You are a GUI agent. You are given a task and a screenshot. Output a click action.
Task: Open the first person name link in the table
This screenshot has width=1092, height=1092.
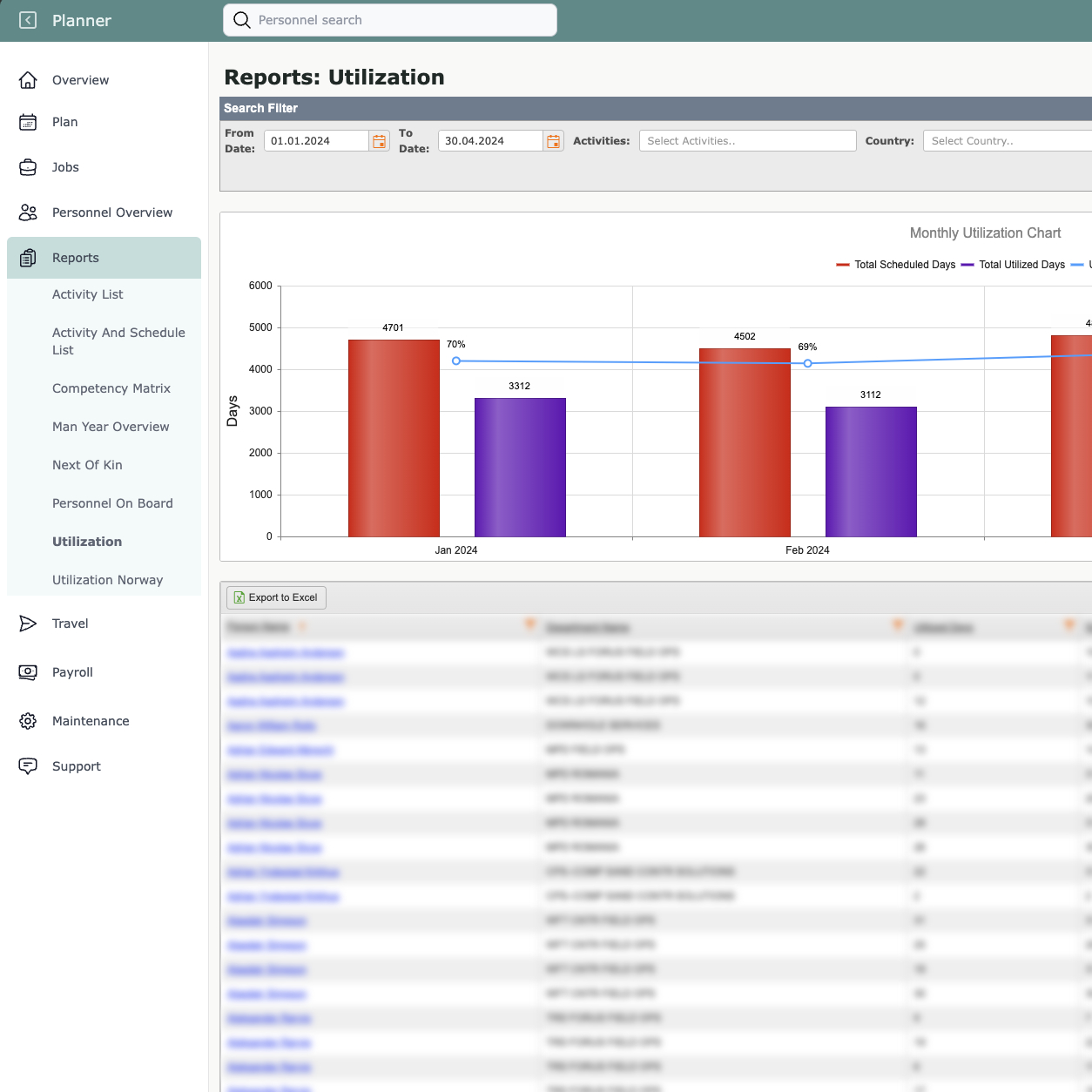(x=285, y=651)
